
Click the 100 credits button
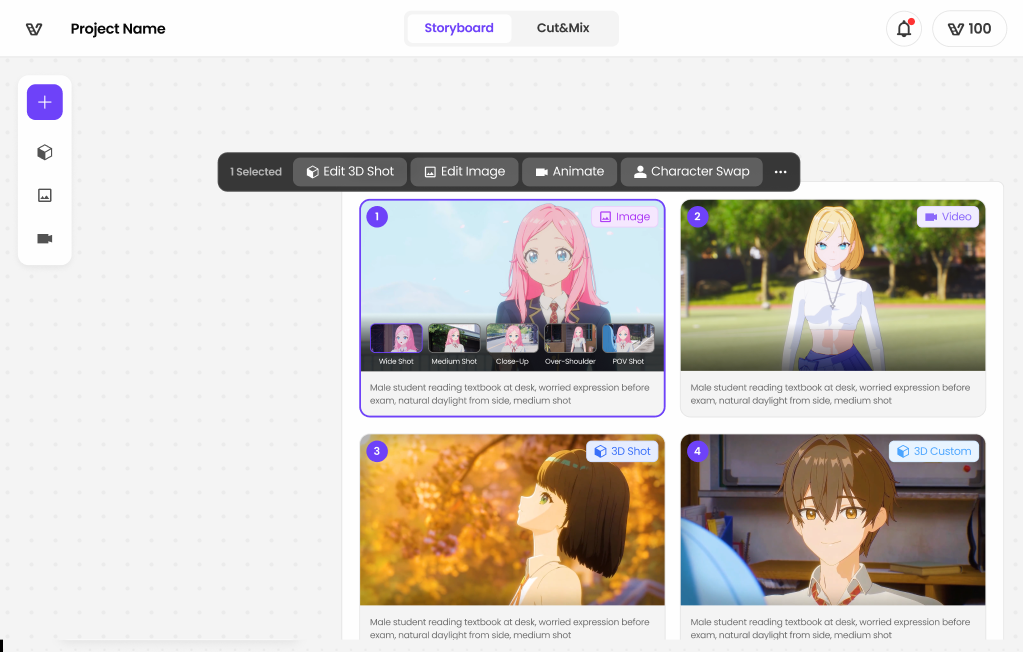968,28
